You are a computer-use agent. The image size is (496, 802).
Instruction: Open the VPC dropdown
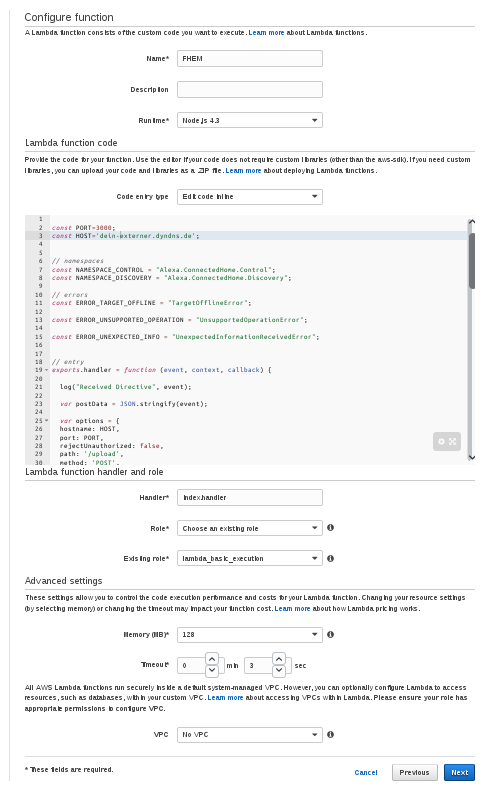click(x=250, y=734)
